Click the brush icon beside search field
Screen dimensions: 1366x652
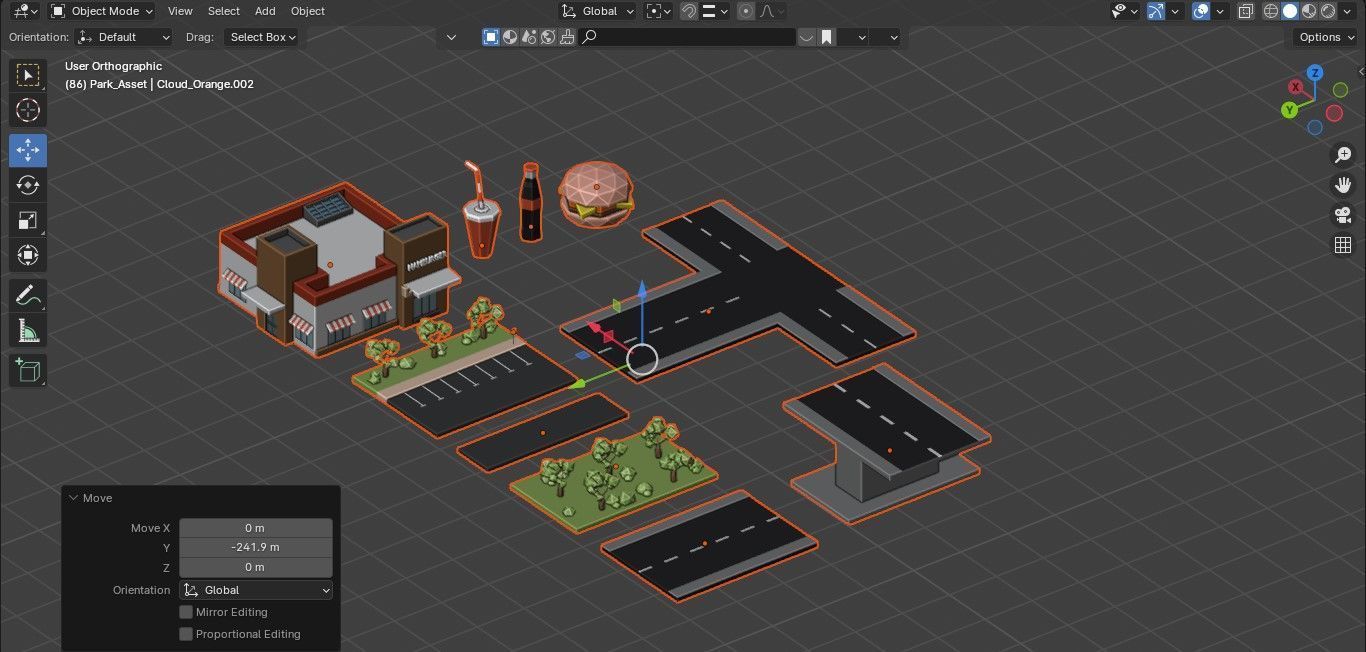(567, 37)
